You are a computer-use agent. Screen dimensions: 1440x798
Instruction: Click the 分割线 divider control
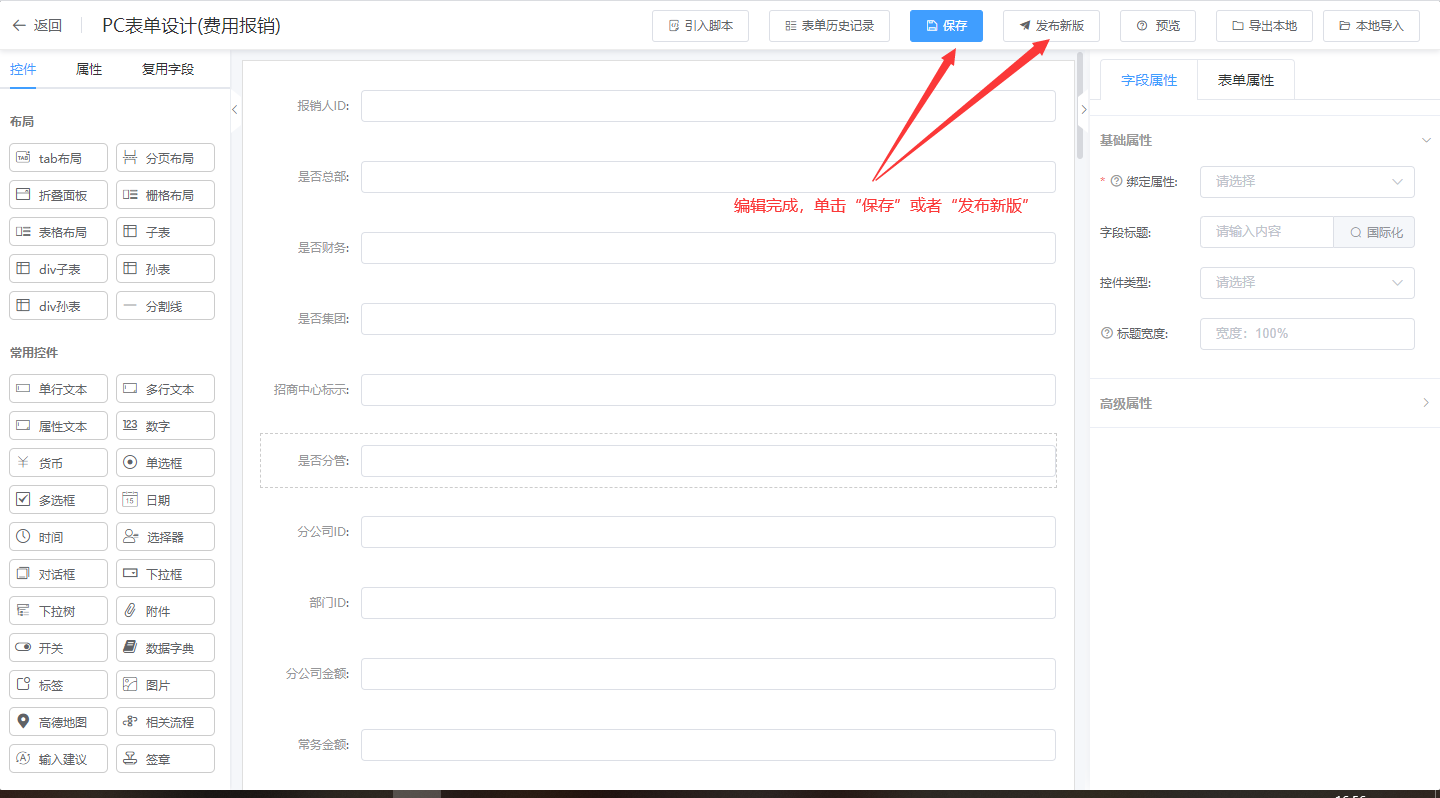tap(166, 306)
